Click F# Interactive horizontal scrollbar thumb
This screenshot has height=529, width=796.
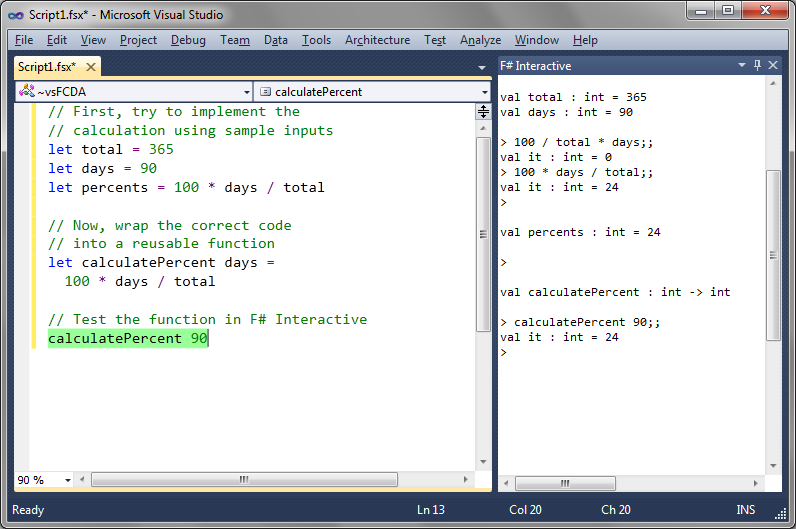(x=566, y=483)
